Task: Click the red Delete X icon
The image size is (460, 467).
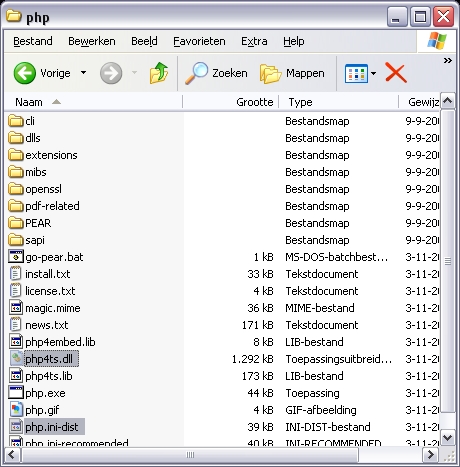Action: click(396, 73)
